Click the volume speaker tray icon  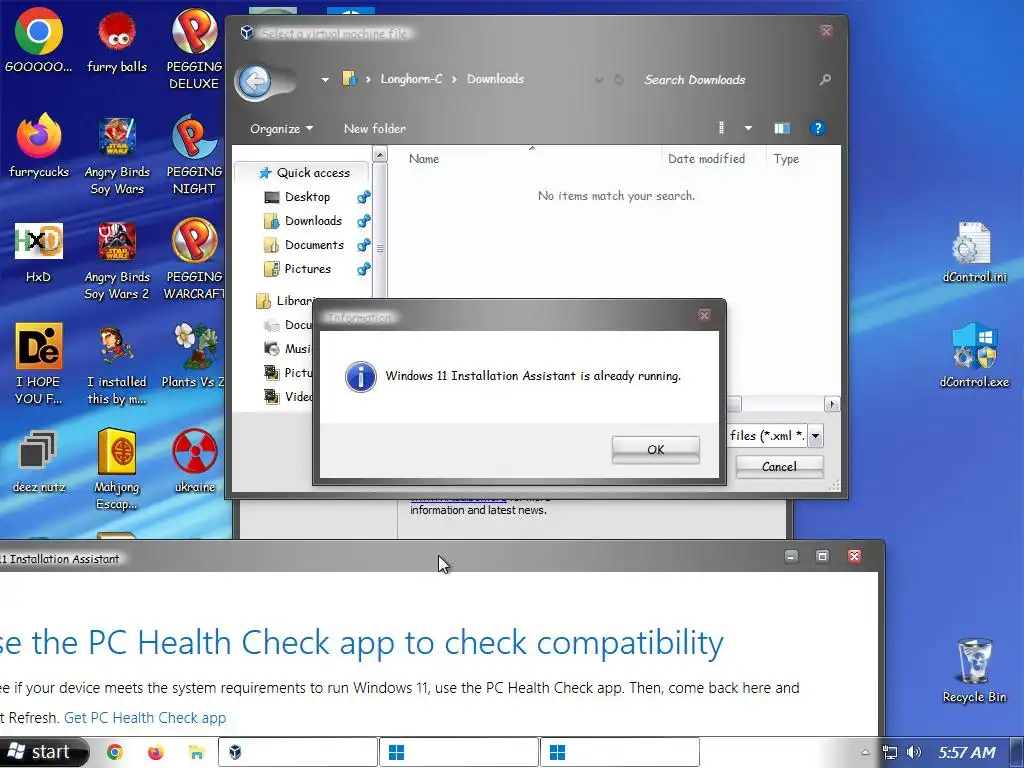(x=914, y=752)
